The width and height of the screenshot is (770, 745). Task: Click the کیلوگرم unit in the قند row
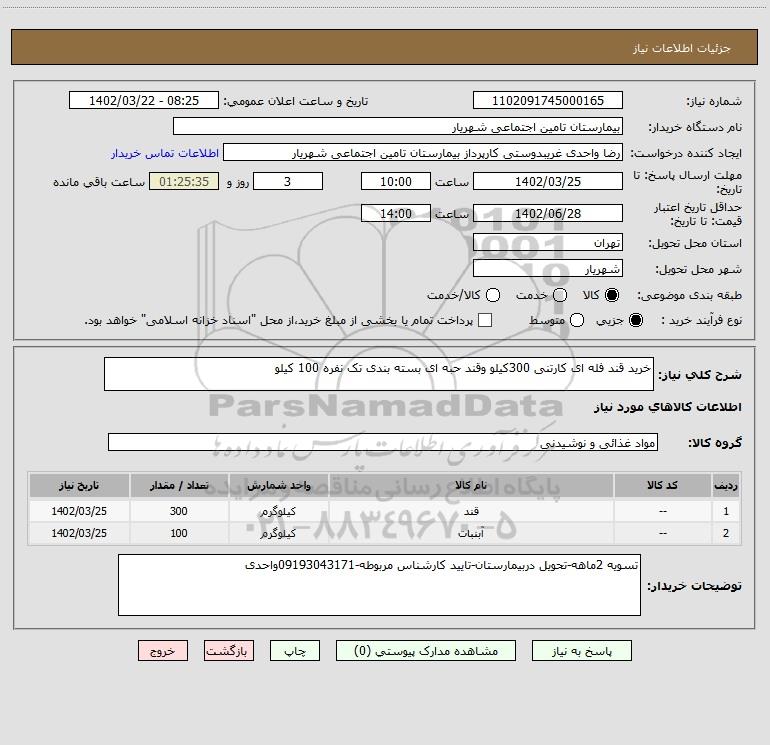click(278, 511)
